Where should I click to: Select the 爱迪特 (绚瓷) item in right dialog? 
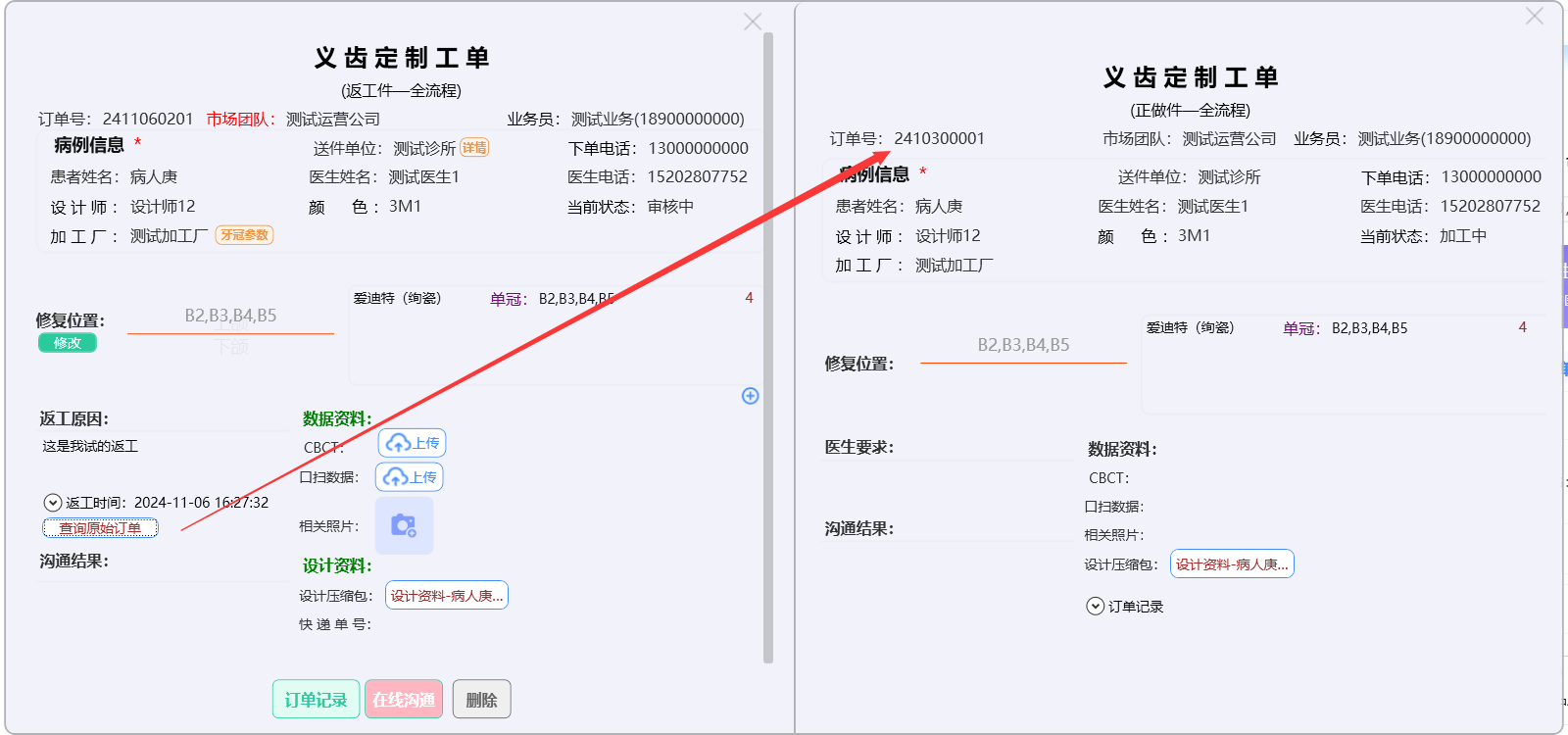(x=1190, y=328)
